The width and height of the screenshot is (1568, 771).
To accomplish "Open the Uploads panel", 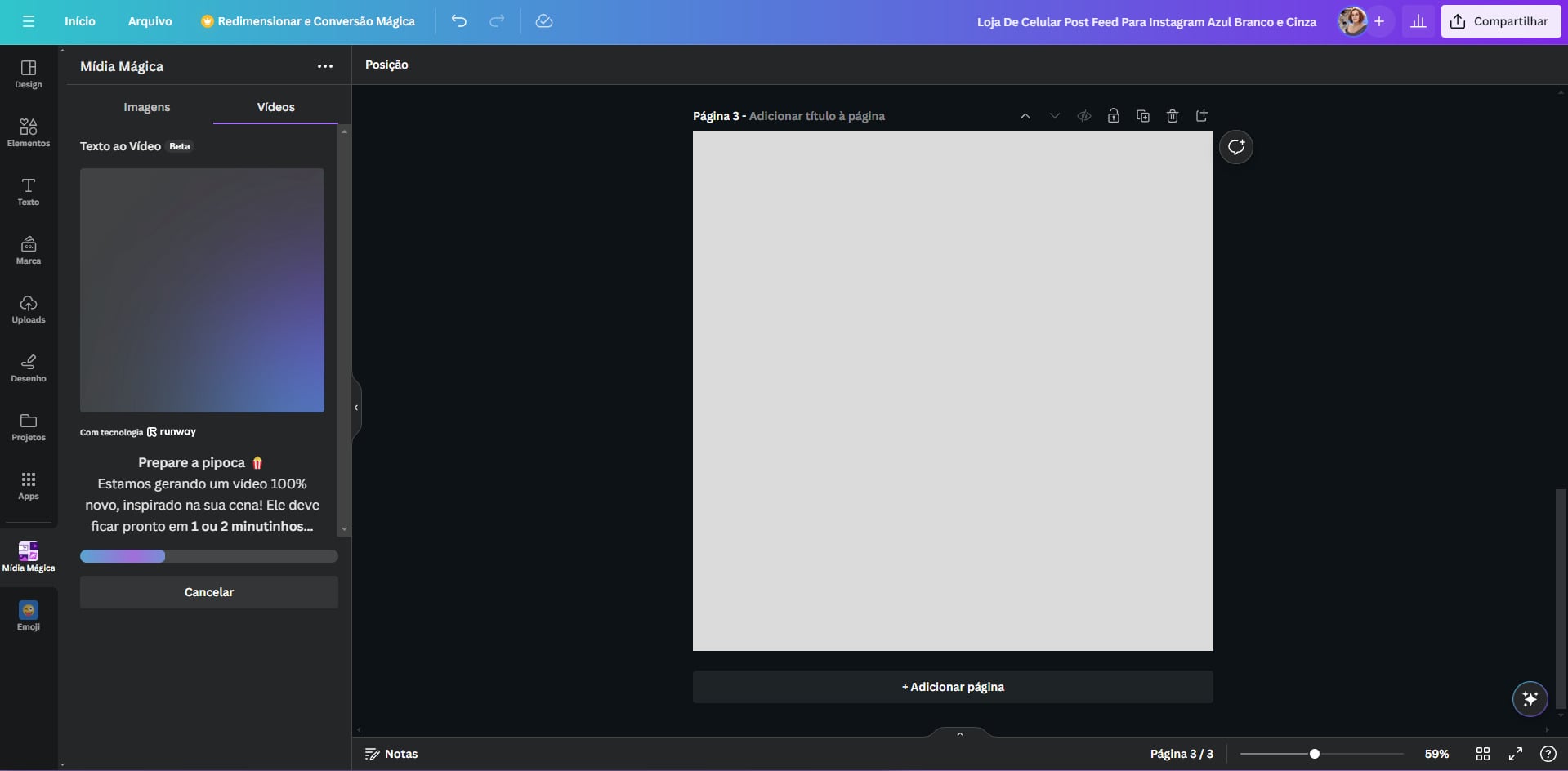I will (29, 309).
